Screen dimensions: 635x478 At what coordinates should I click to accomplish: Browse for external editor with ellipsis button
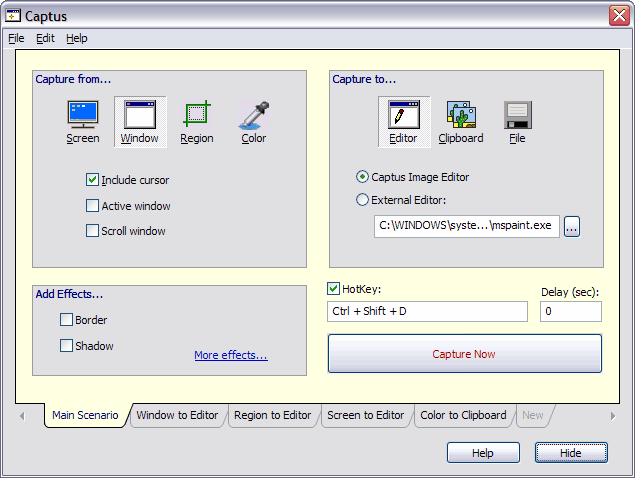571,226
